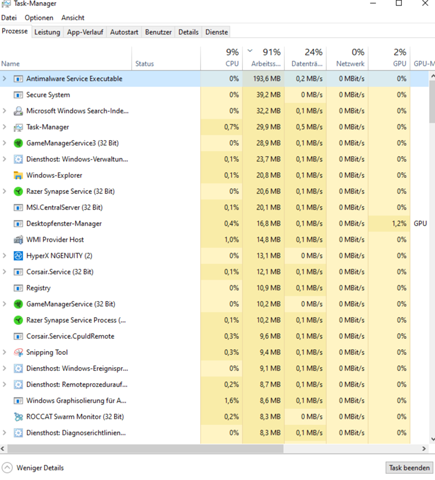Click the Diensthost: Diagnoserichtlinien icon
The height and width of the screenshot is (480, 435).
(x=18, y=433)
